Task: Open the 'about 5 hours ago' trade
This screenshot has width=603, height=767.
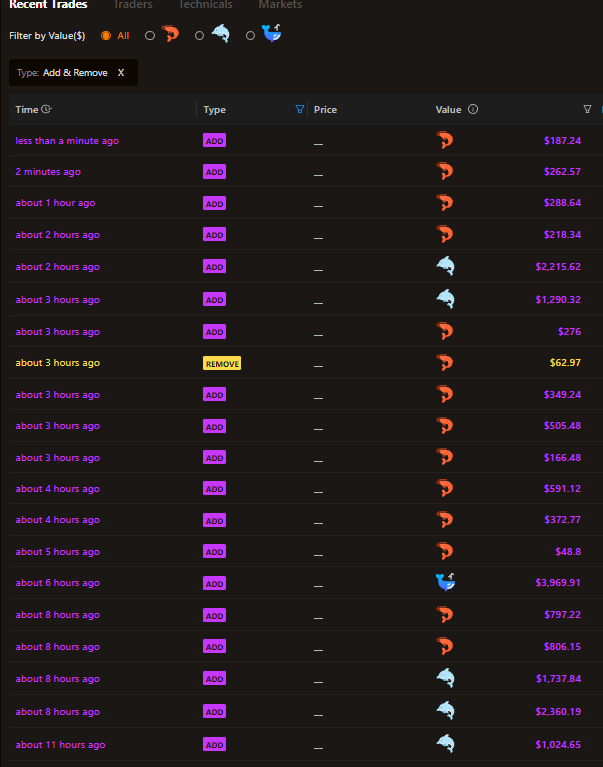Action: (58, 552)
